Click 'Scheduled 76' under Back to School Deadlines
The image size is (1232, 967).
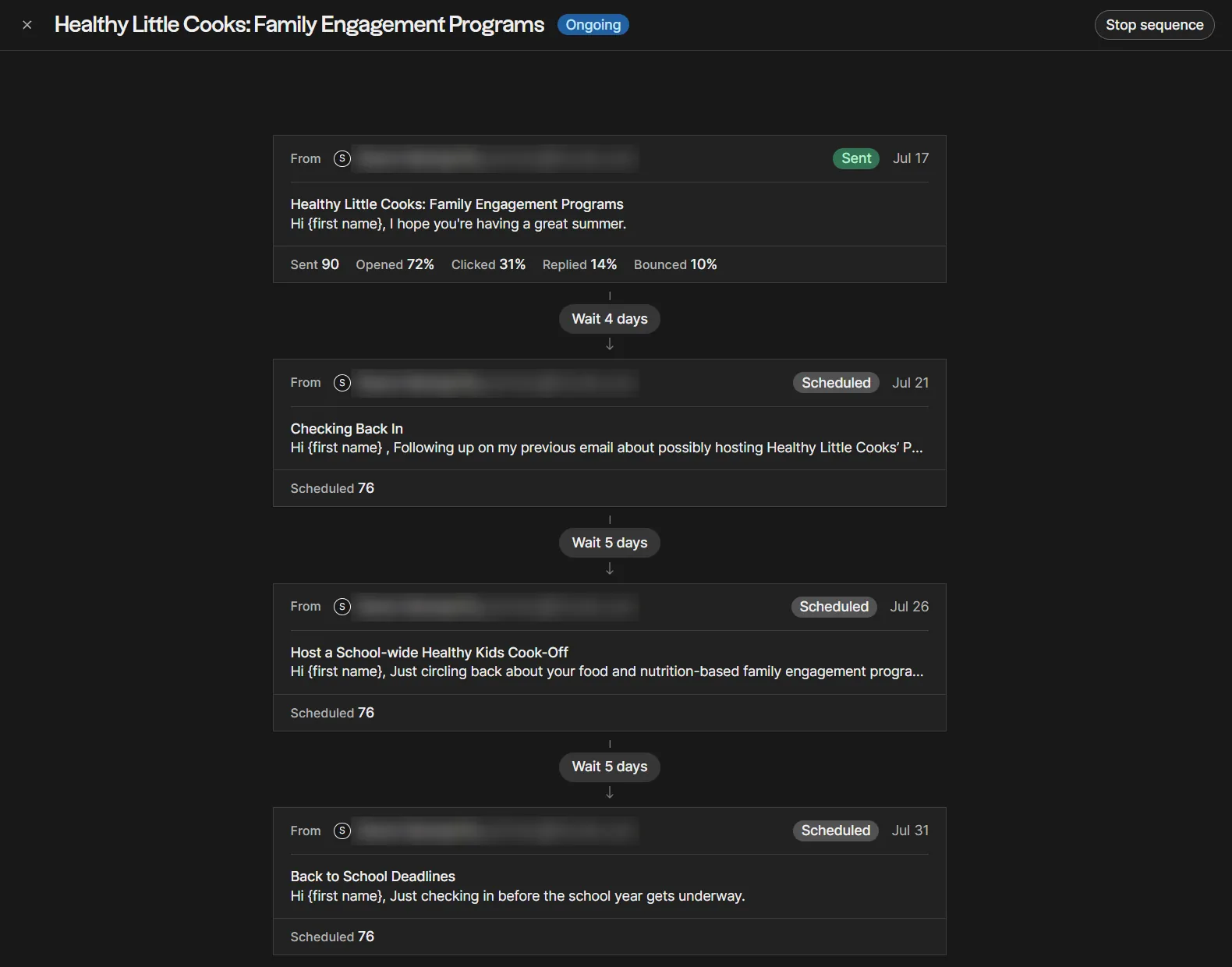tap(332, 937)
